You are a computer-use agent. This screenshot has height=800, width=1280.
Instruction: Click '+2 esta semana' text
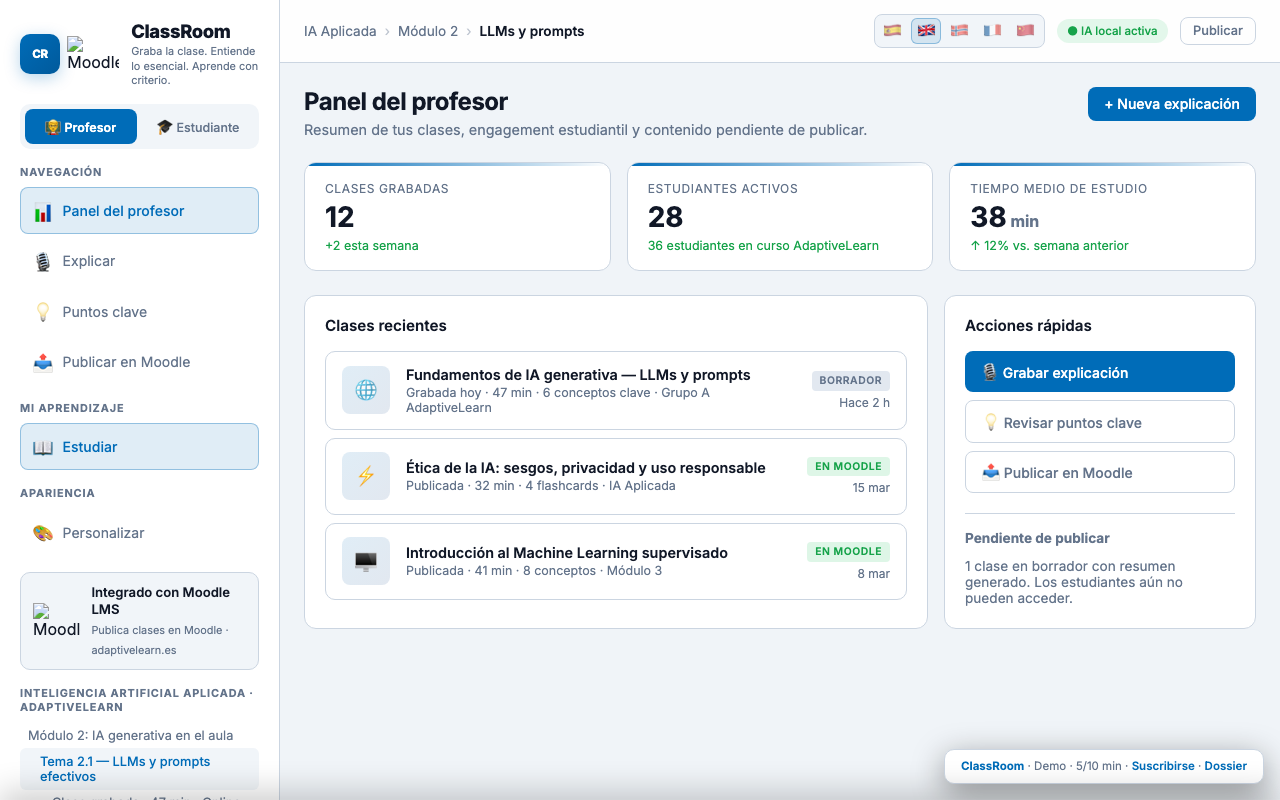tap(372, 246)
